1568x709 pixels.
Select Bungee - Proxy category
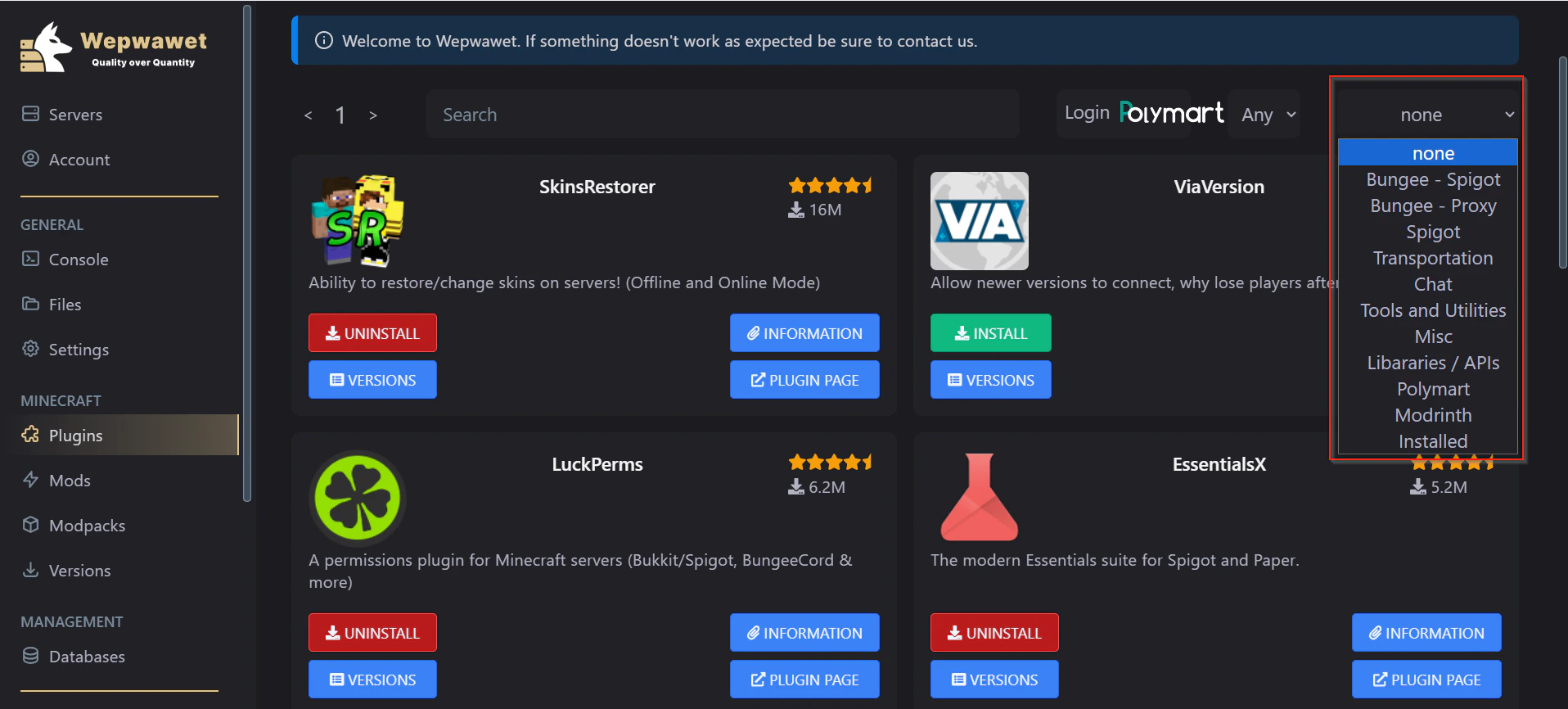click(1428, 205)
